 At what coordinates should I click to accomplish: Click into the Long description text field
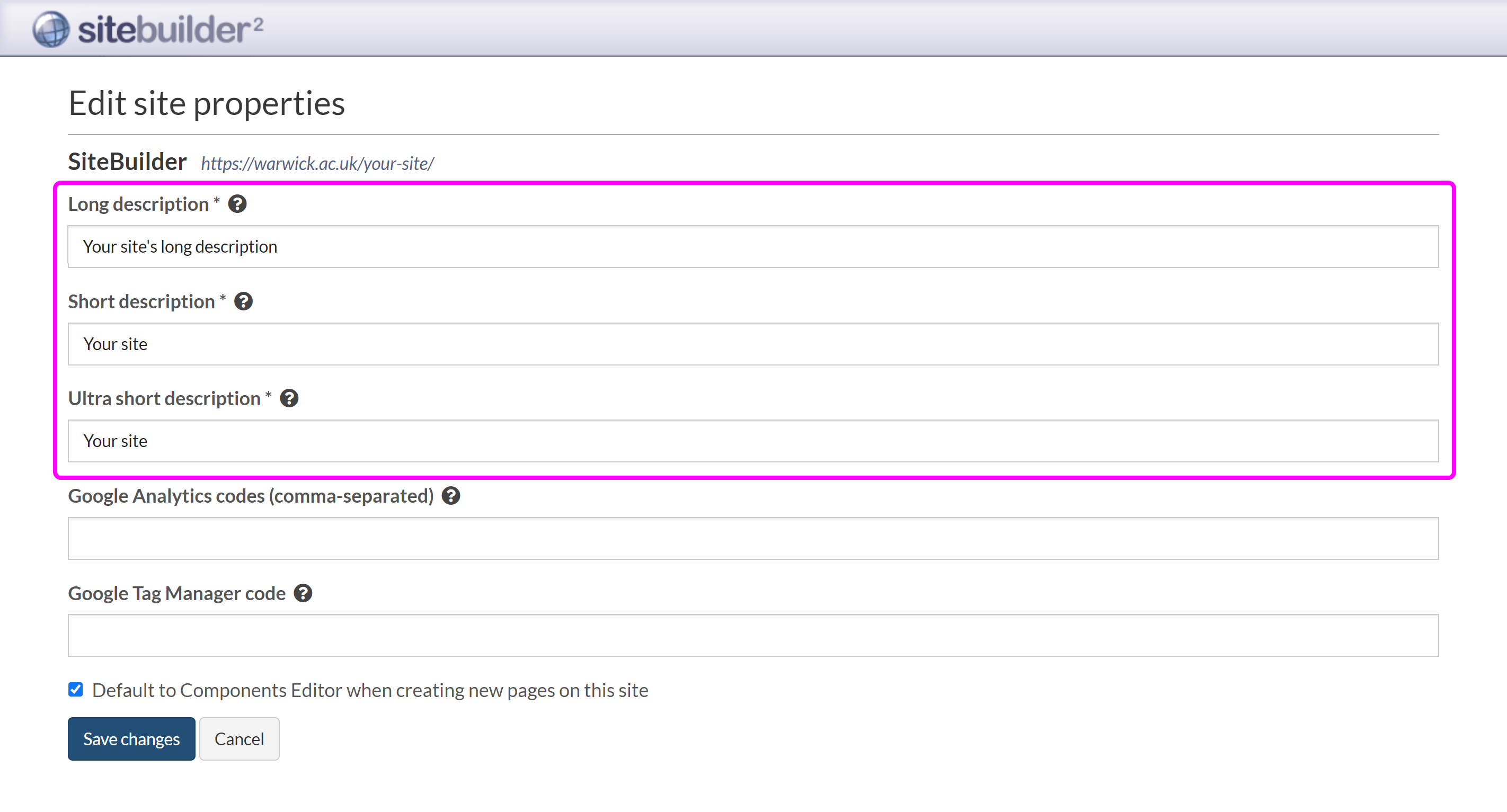[x=753, y=247]
